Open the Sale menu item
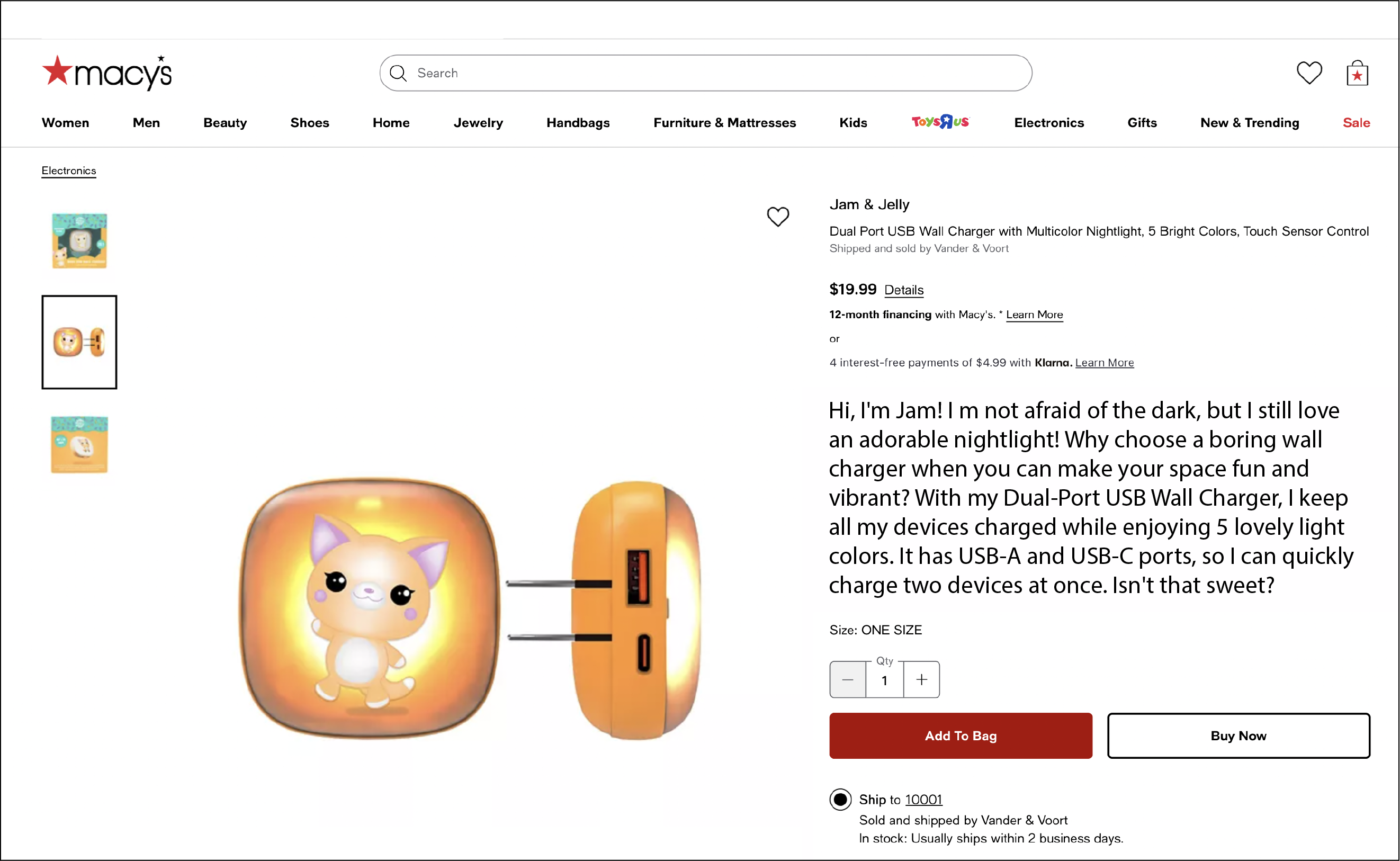This screenshot has height=861, width=1400. [x=1356, y=123]
